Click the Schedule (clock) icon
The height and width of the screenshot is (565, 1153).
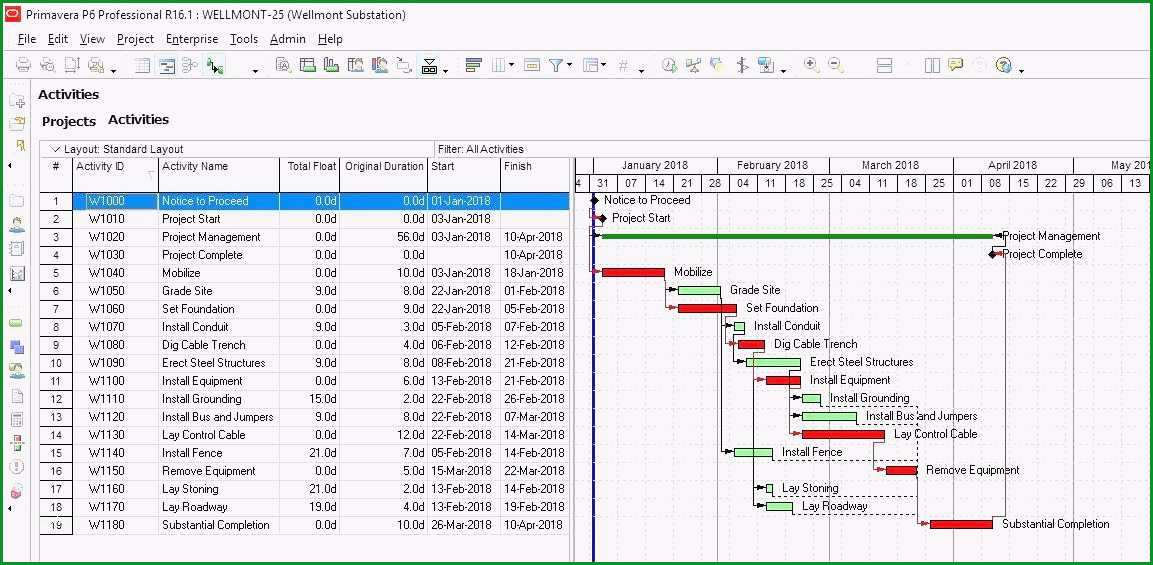(x=669, y=65)
